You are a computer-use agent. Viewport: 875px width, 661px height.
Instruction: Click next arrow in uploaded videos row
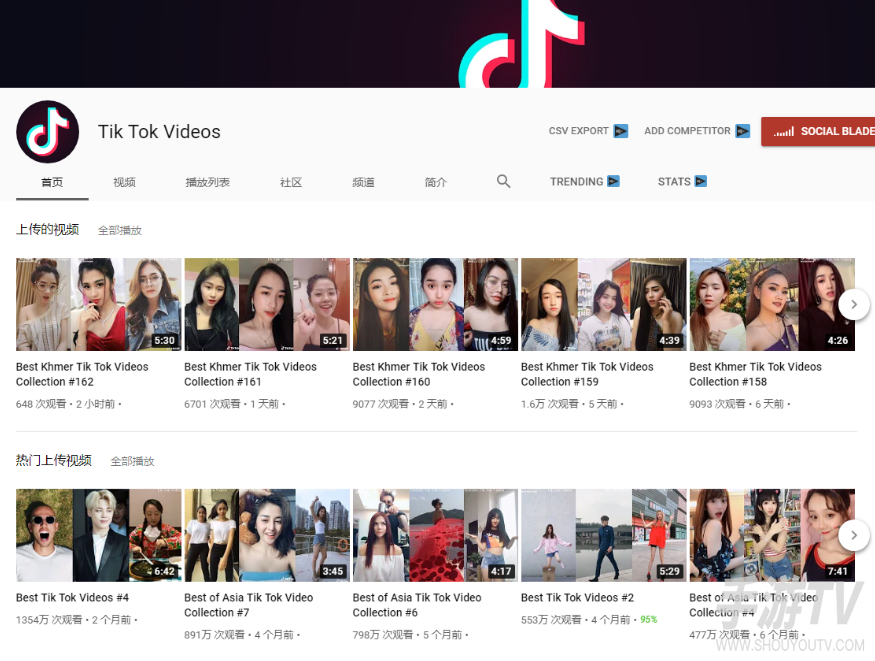point(854,305)
